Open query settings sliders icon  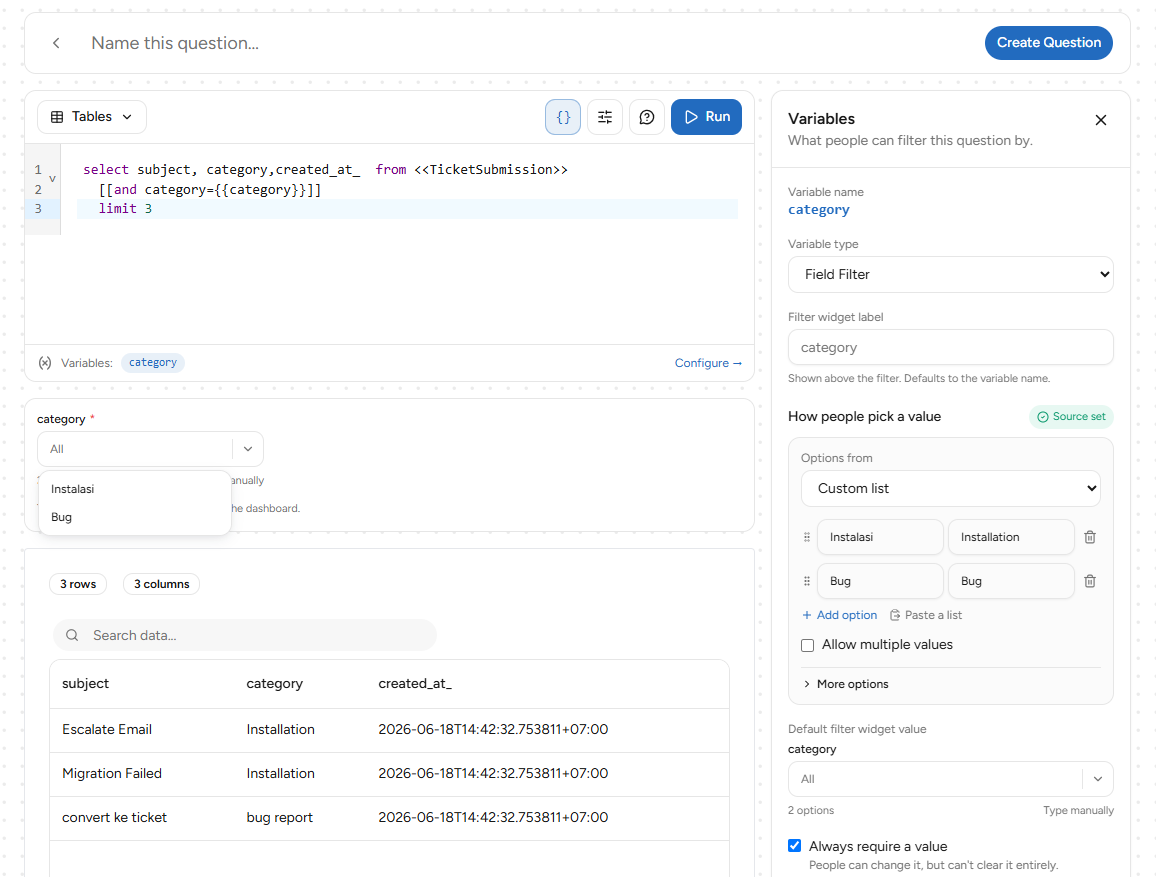[605, 117]
